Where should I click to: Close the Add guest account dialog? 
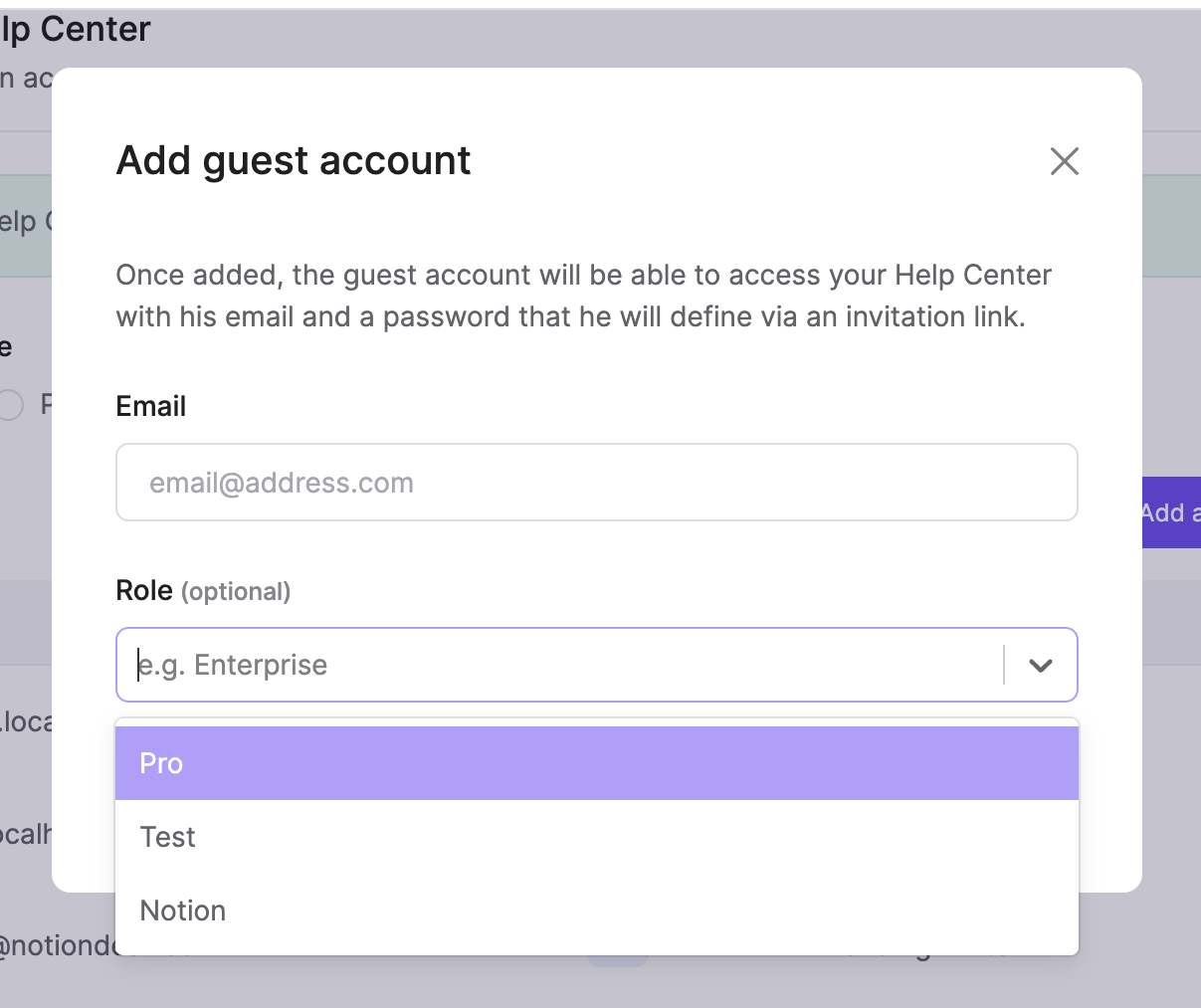(x=1064, y=161)
